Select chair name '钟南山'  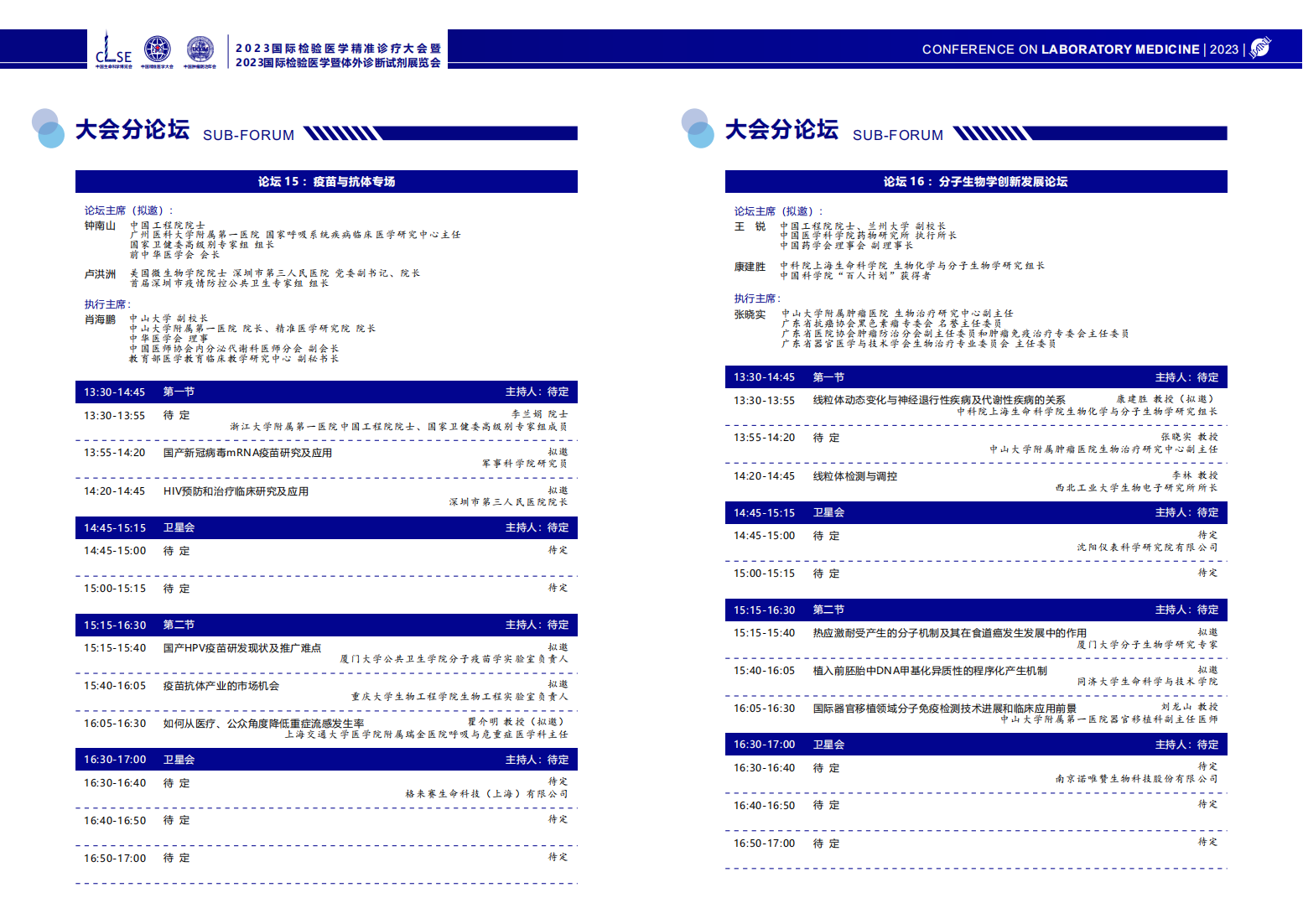click(100, 226)
